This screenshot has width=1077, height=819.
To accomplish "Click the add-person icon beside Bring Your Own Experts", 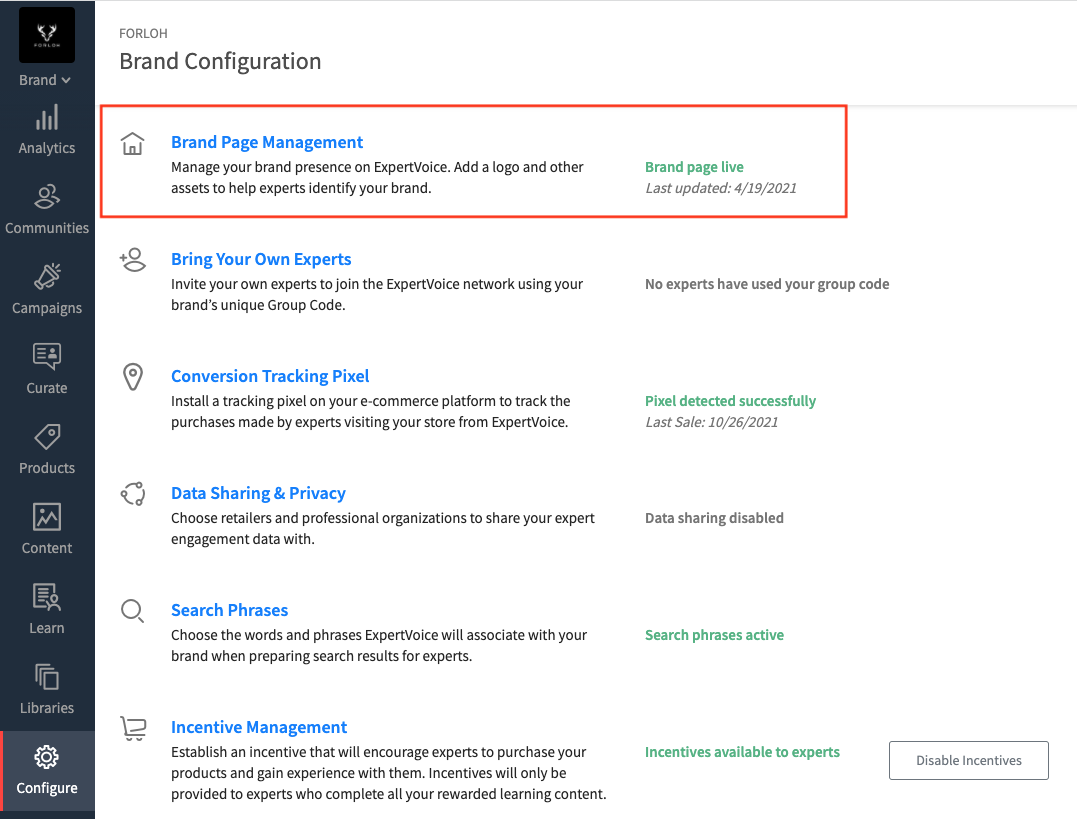I will click(133, 260).
